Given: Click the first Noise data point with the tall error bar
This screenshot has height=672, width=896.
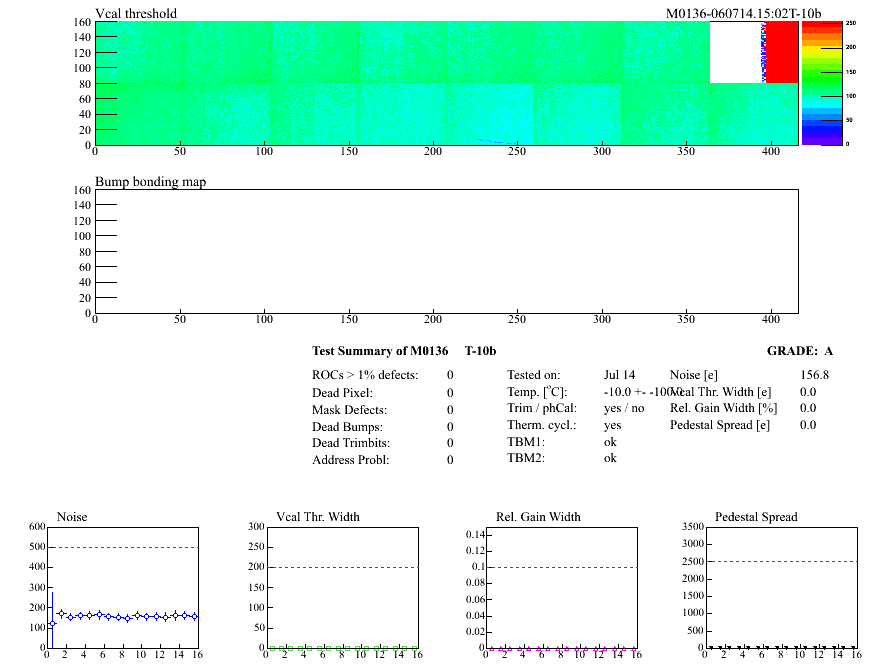Looking at the screenshot, I should 52,623.
